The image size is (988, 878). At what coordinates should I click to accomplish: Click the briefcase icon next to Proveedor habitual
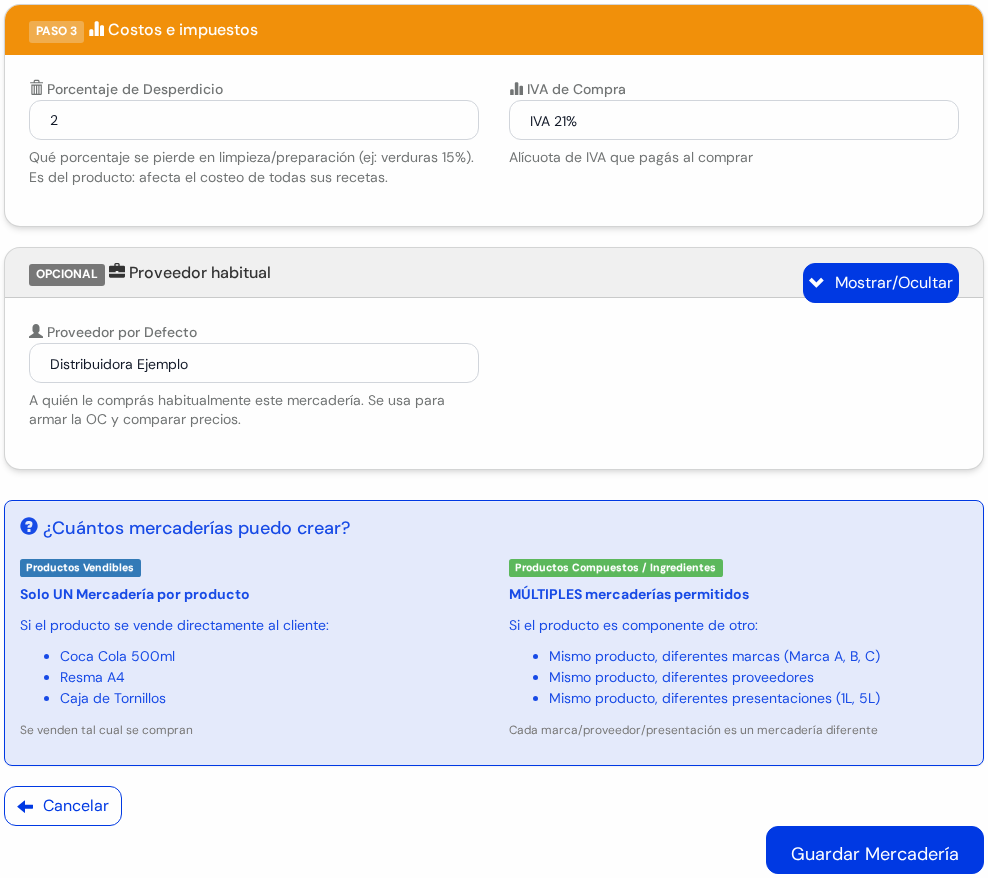point(117,271)
